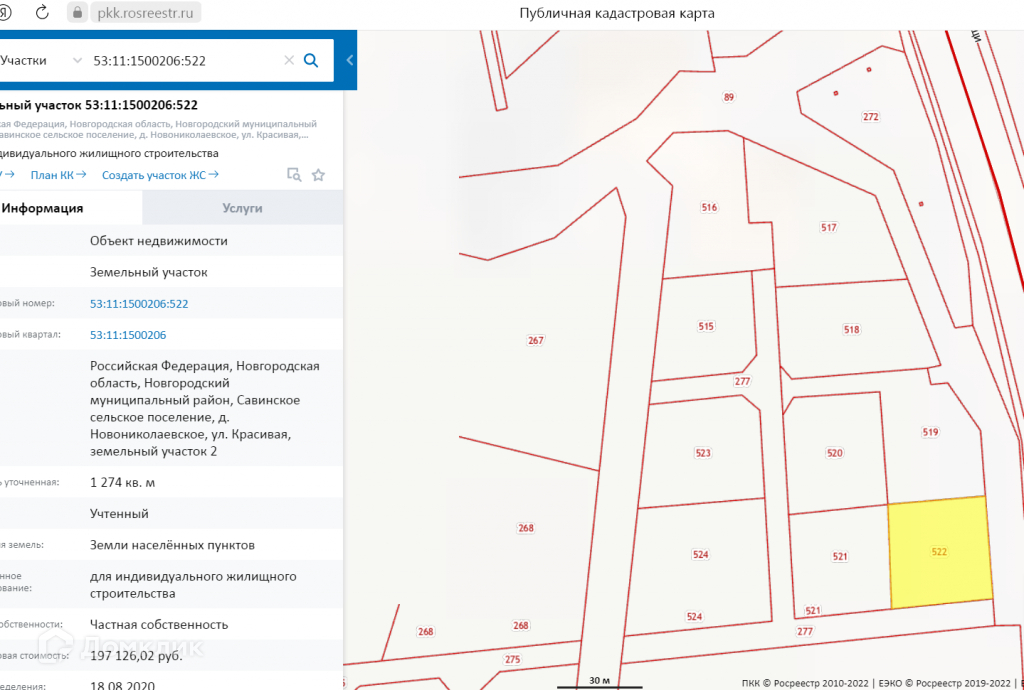Screen dimensions: 1024x690
Task: Open the Участки search type dropdown
Action: 42,61
